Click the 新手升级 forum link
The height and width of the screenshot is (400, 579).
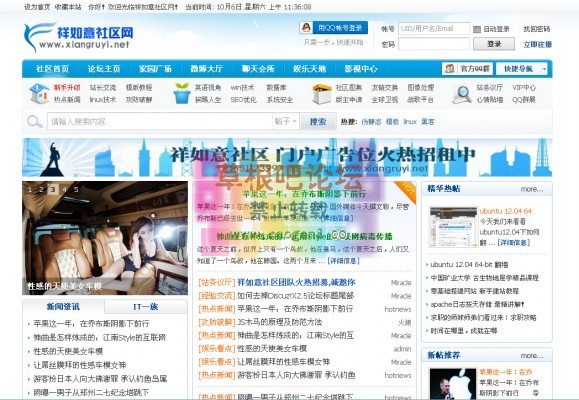tap(67, 88)
